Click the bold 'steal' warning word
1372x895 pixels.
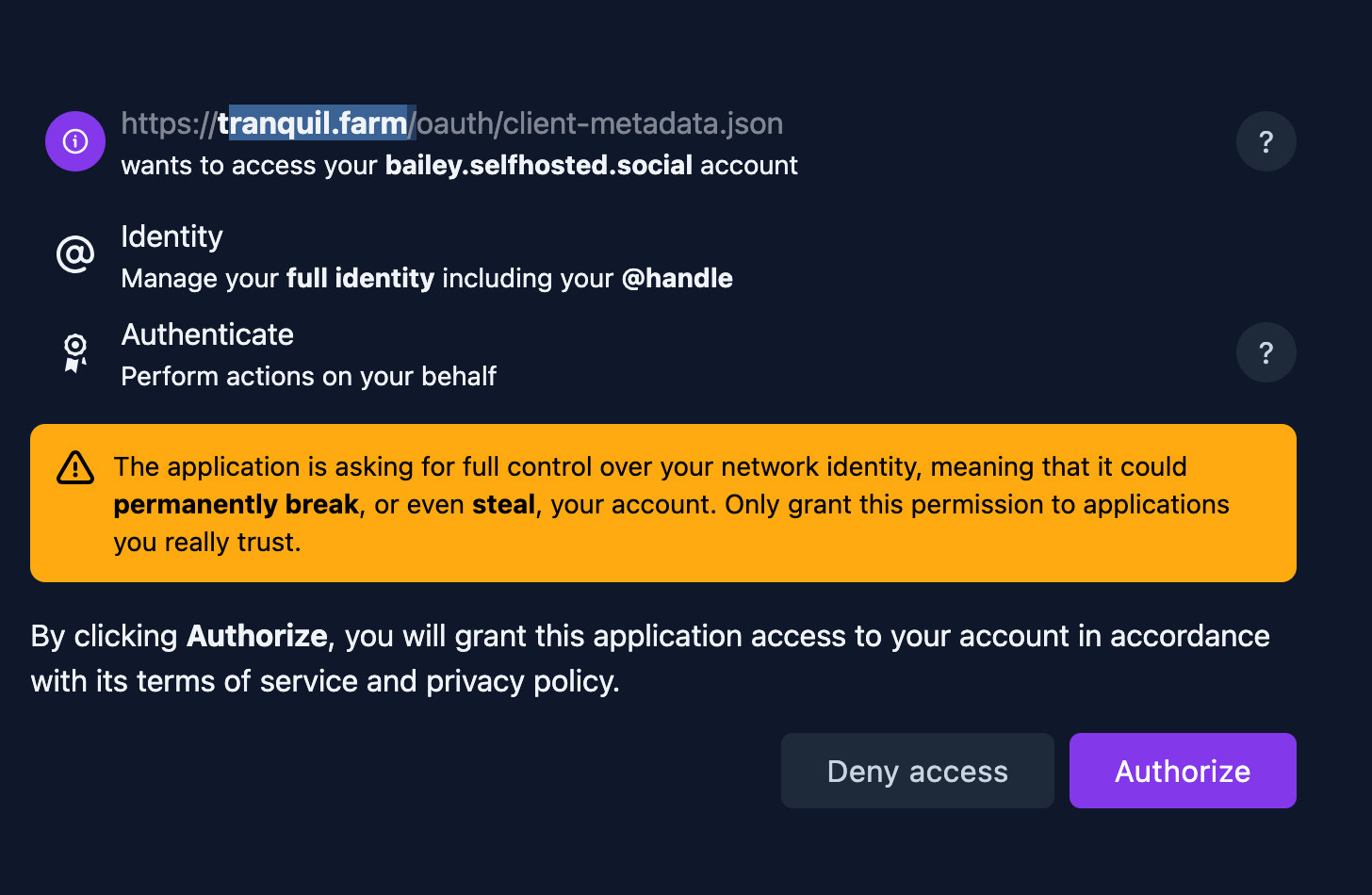pyautogui.click(x=503, y=505)
